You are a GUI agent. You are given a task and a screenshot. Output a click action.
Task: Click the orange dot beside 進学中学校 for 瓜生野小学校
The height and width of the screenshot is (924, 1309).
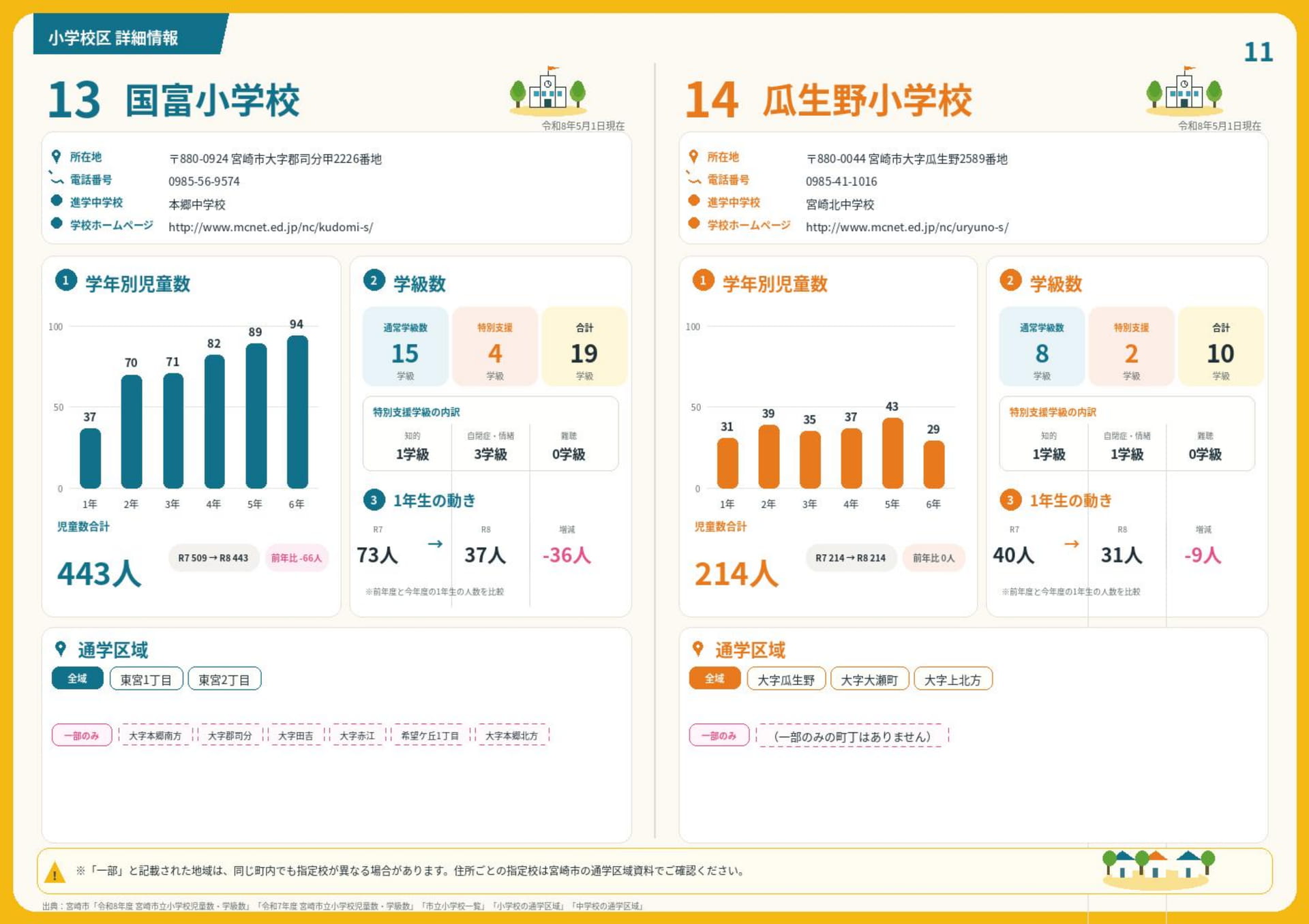tap(694, 200)
